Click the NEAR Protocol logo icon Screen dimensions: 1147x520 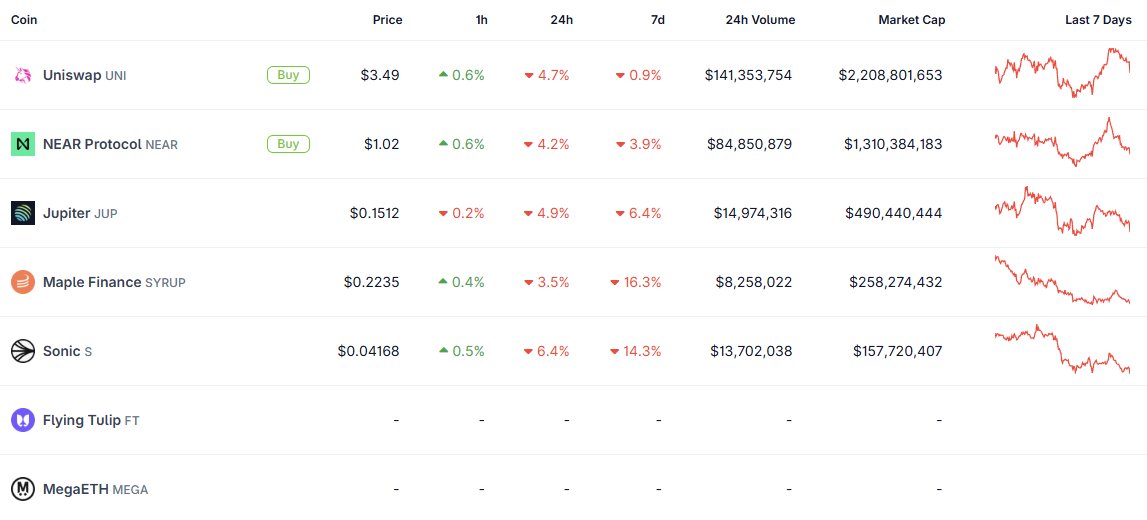coord(23,144)
